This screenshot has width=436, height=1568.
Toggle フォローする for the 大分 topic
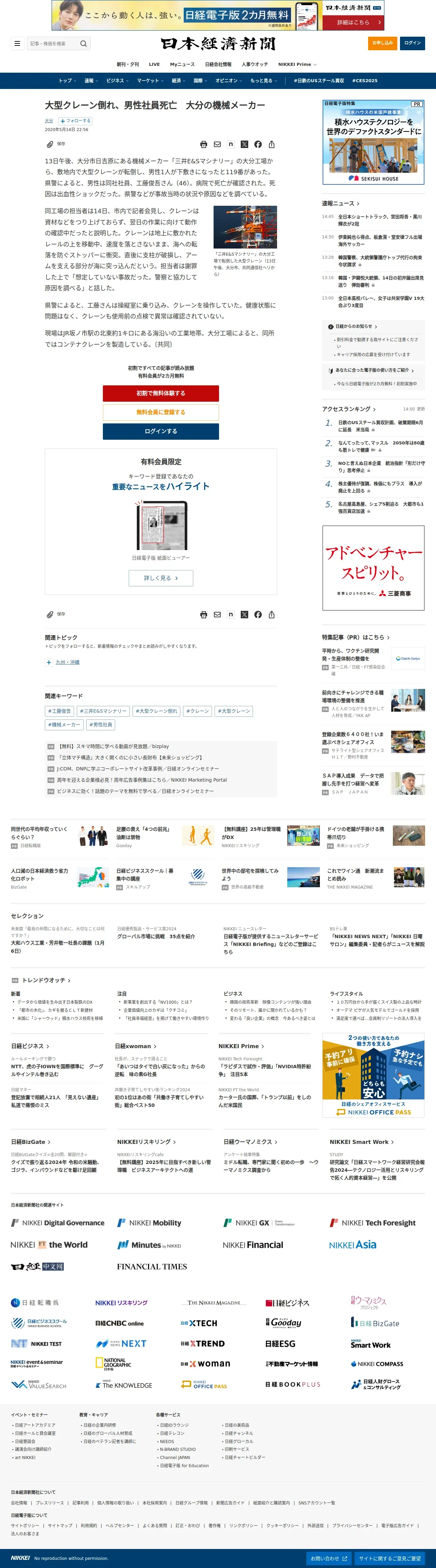(x=75, y=121)
